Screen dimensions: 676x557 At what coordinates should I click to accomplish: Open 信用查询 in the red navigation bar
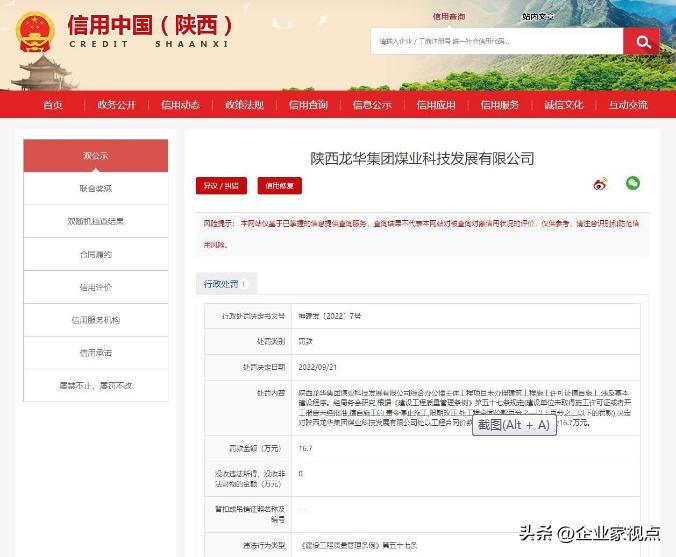click(x=308, y=105)
